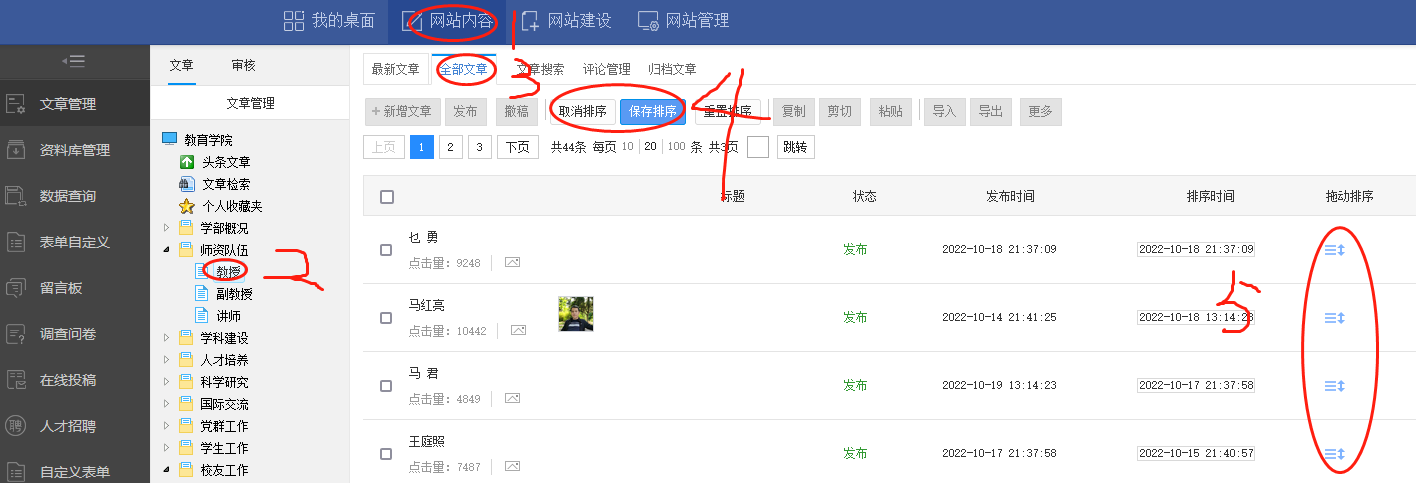Open the 个人收藏夹 star item
The image size is (1416, 483).
186,206
